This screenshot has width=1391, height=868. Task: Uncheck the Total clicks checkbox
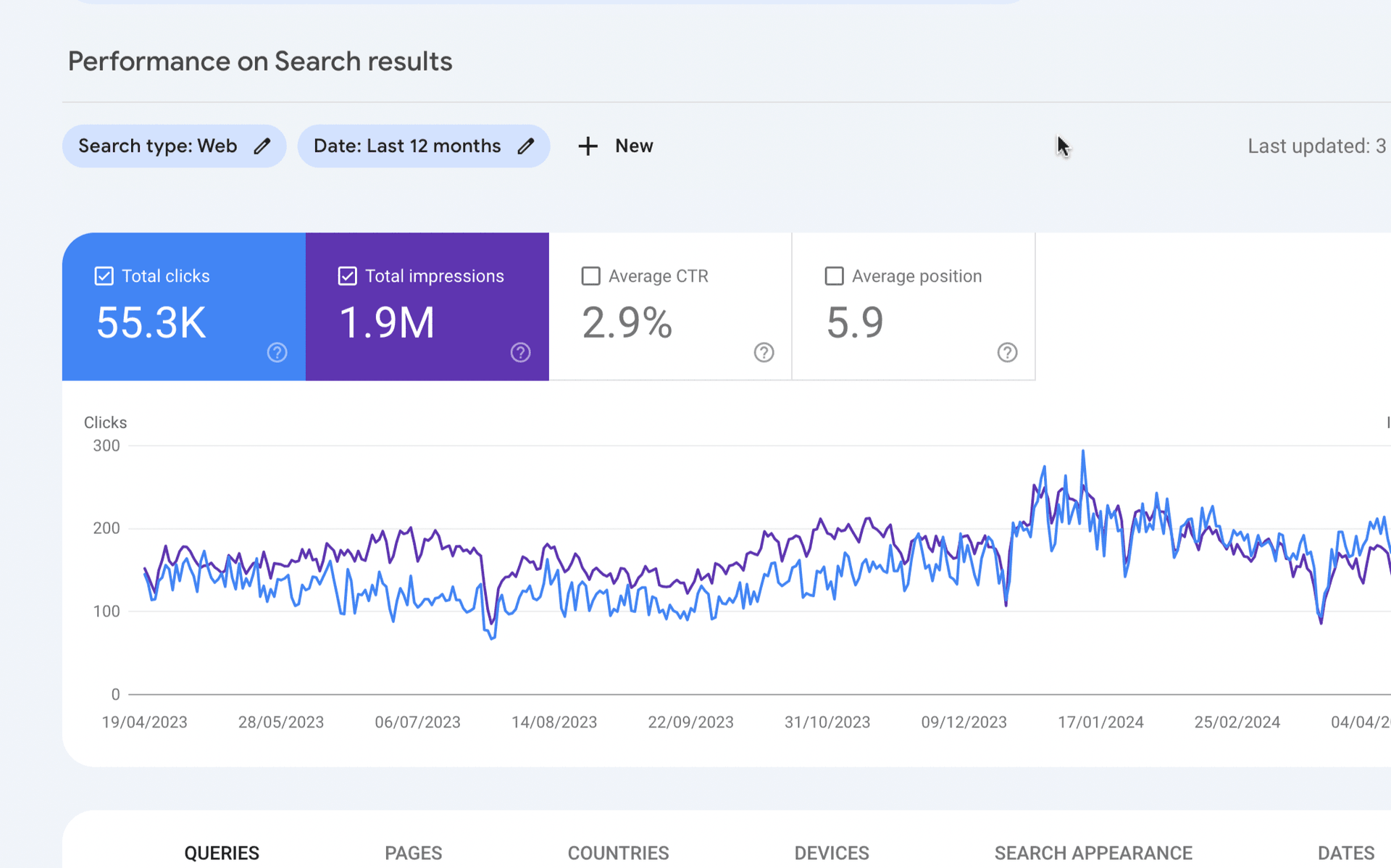[104, 276]
